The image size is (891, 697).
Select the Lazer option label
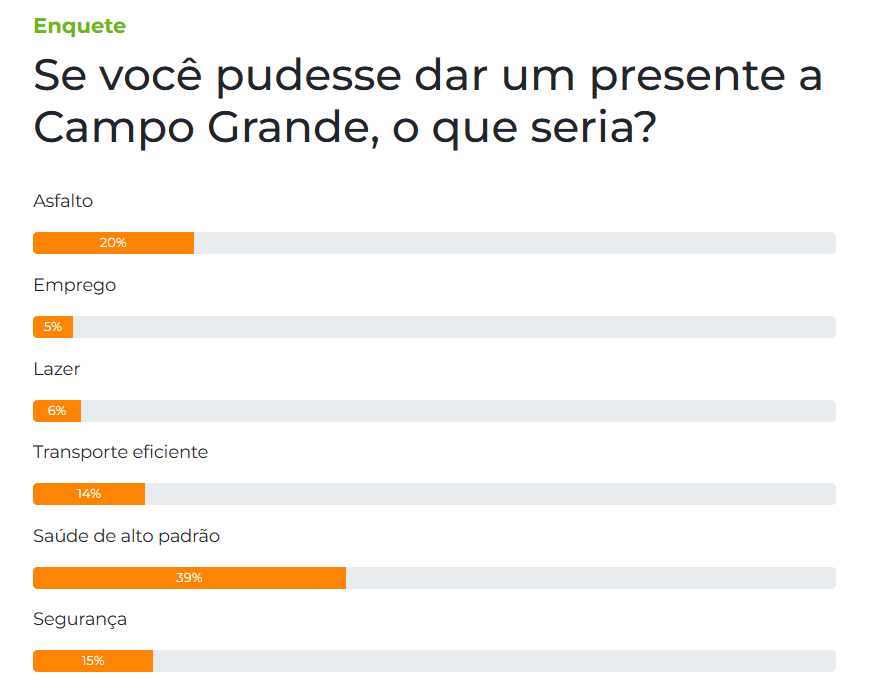pos(57,369)
